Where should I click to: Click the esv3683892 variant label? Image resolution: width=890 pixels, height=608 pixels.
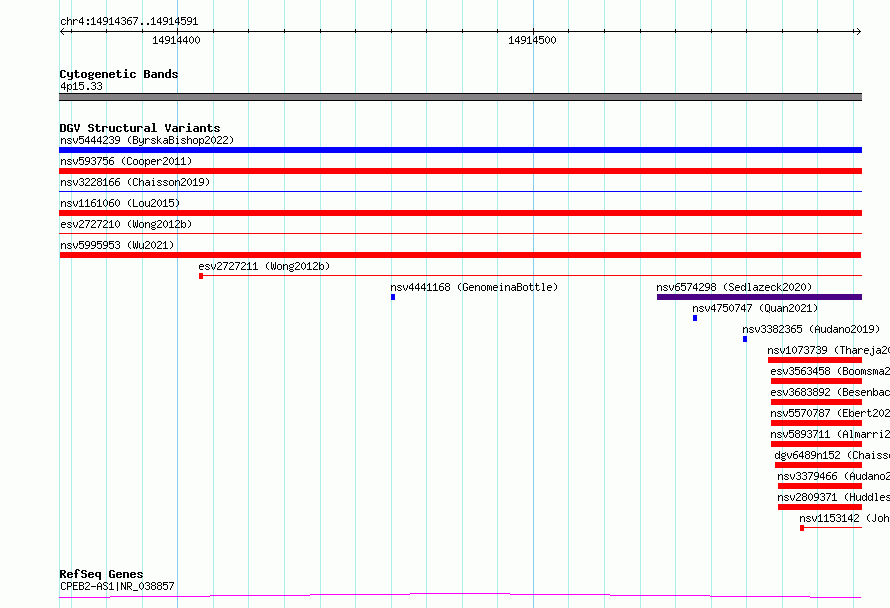pos(830,392)
